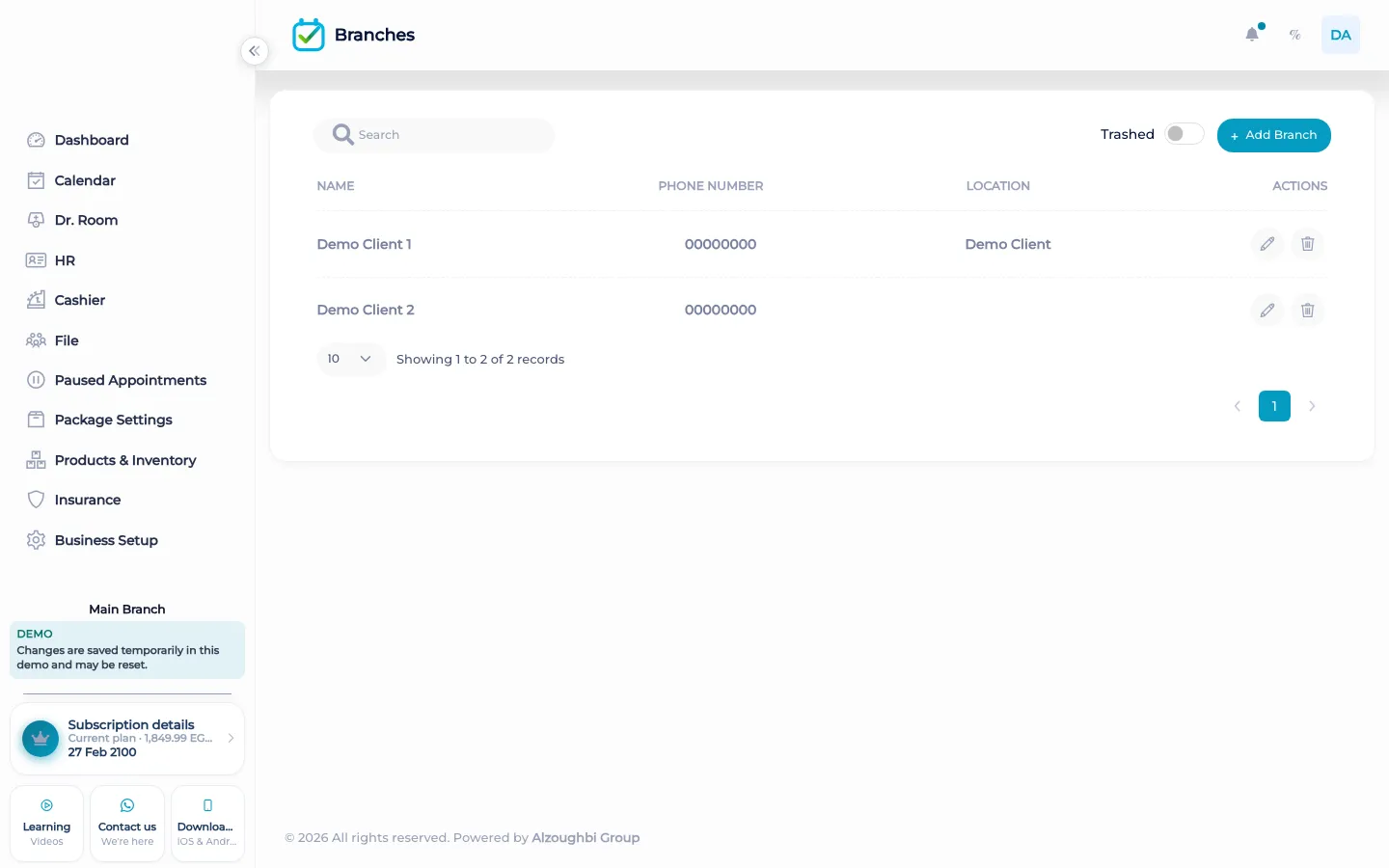Delete the Demo Client 2 branch
This screenshot has height=868, width=1389.
click(x=1307, y=310)
